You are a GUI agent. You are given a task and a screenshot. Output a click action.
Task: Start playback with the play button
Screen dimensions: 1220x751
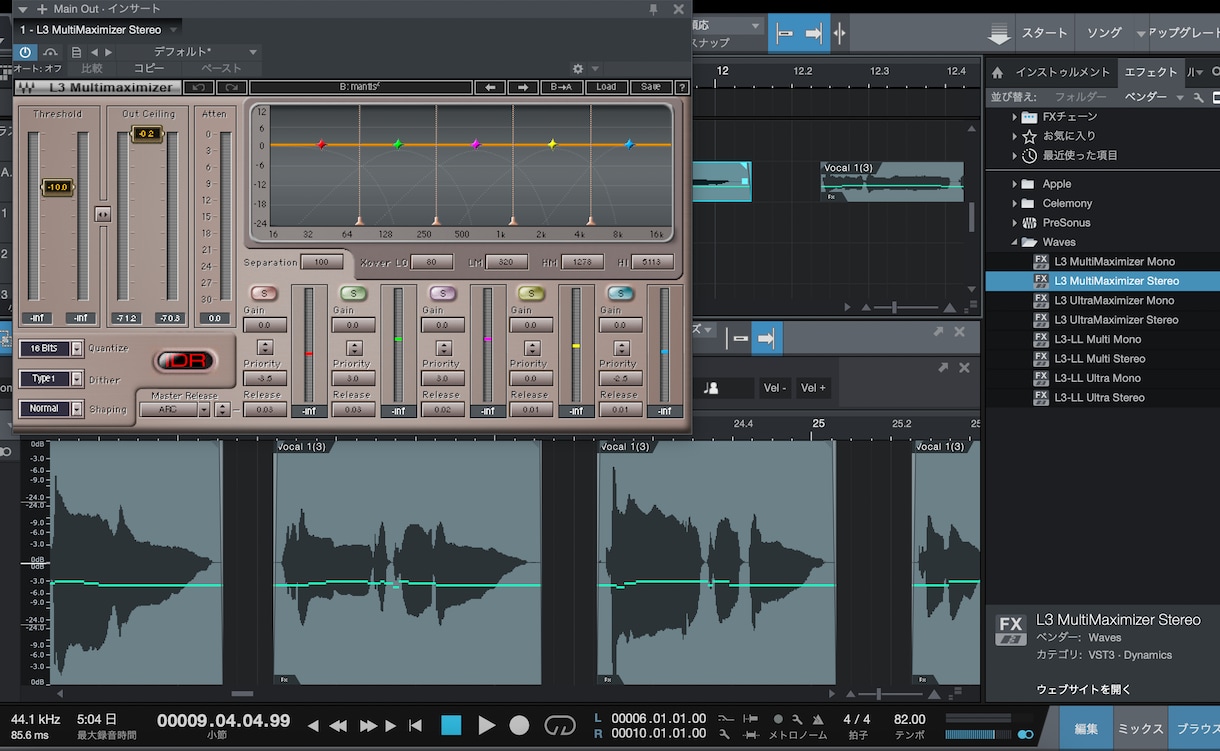[486, 725]
